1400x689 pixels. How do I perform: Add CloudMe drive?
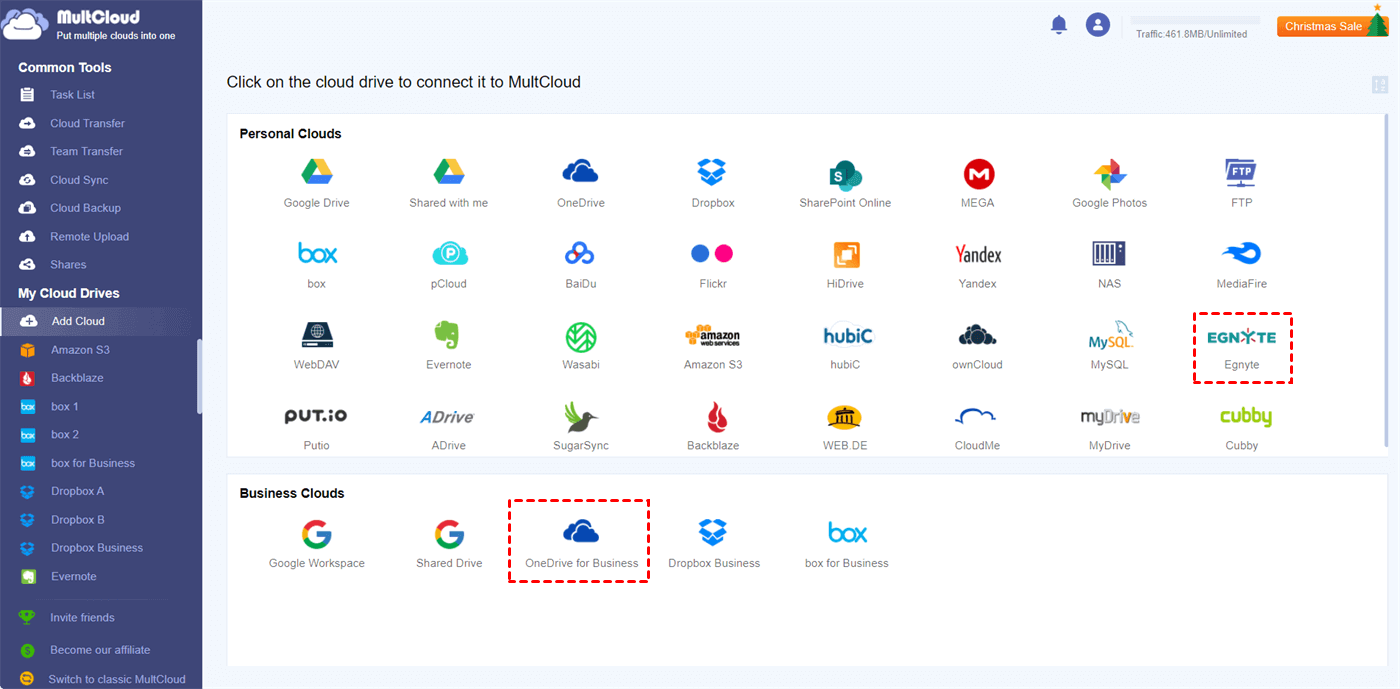pyautogui.click(x=977, y=426)
